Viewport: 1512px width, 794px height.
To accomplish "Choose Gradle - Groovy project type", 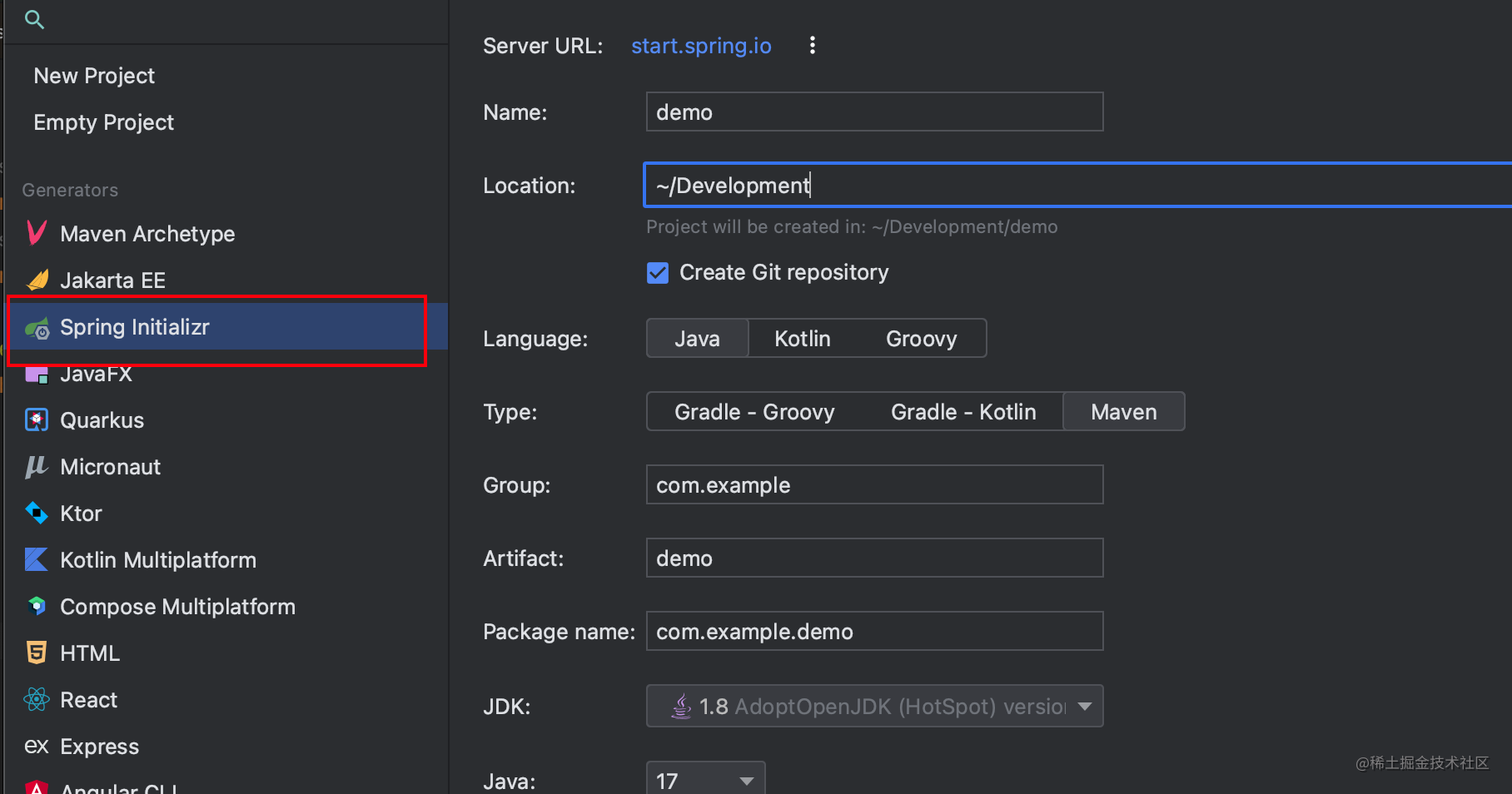I will [754, 411].
